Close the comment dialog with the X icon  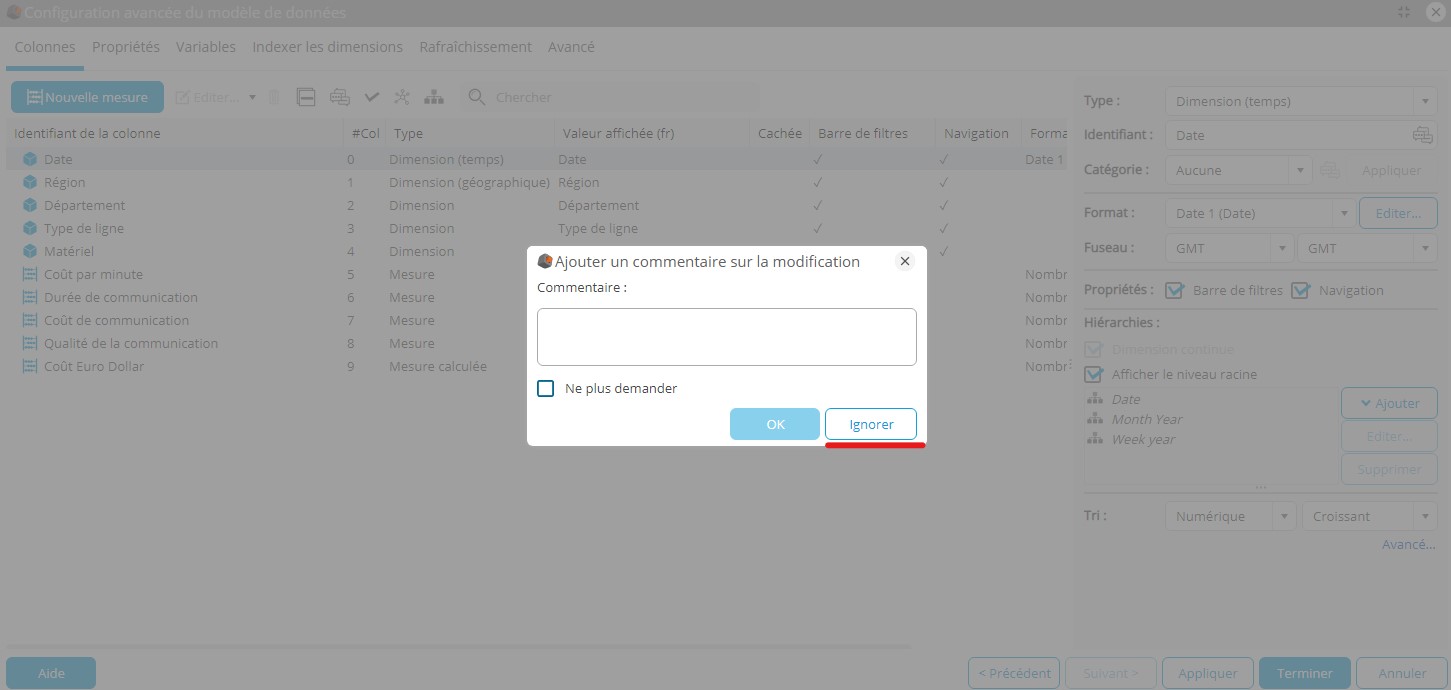pyautogui.click(x=904, y=261)
